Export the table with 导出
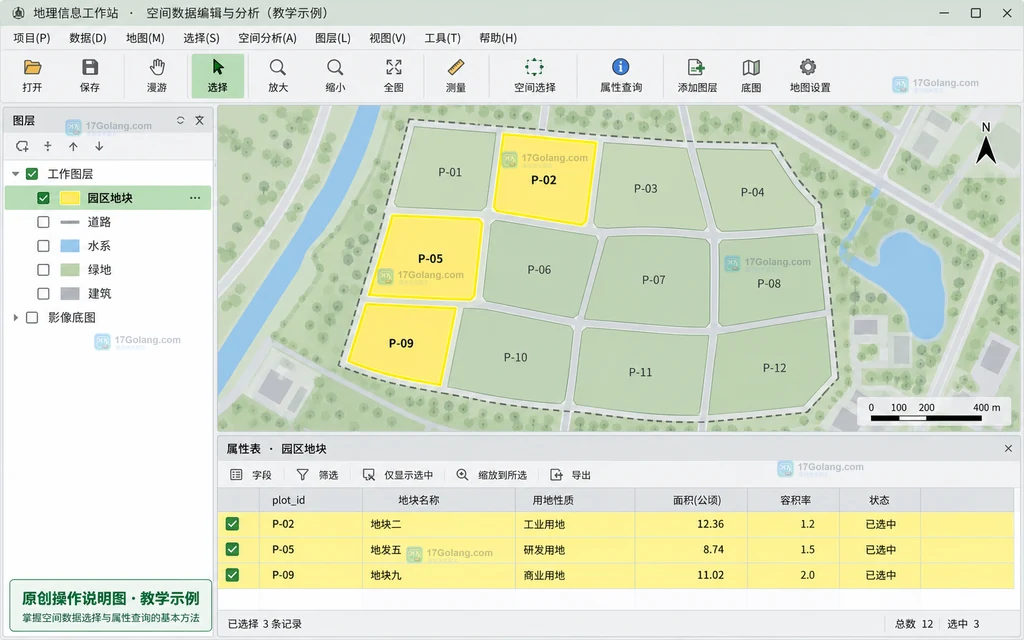Viewport: 1024px width, 640px height. (x=570, y=475)
